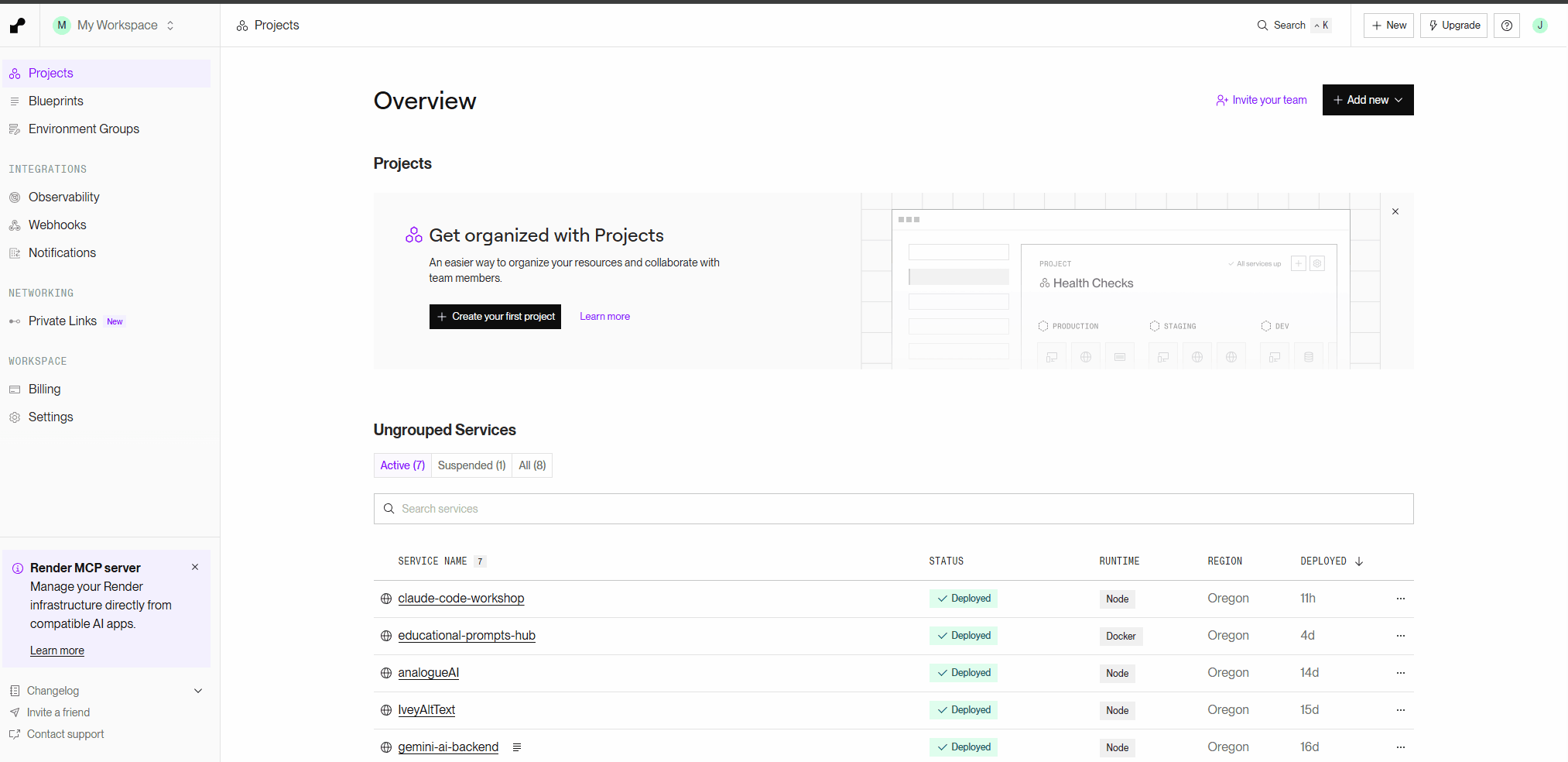1568x762 pixels.
Task: Open the IveyAltText service
Action: coord(426,710)
